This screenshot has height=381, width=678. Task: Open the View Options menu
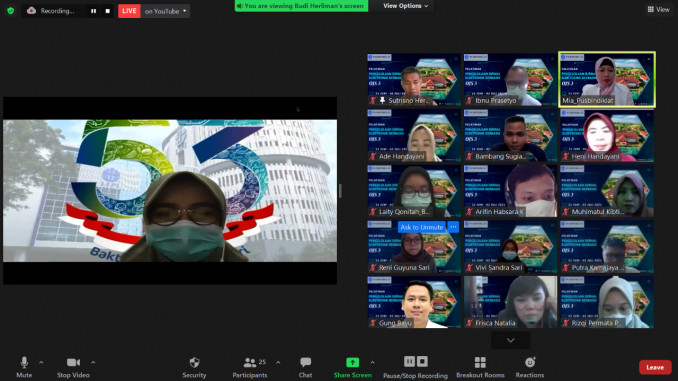pyautogui.click(x=405, y=6)
